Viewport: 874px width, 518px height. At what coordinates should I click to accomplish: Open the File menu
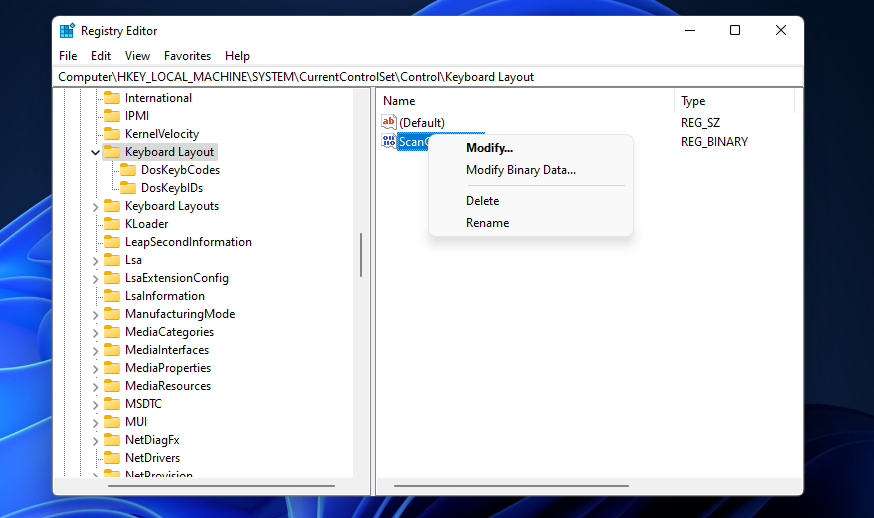[x=68, y=56]
